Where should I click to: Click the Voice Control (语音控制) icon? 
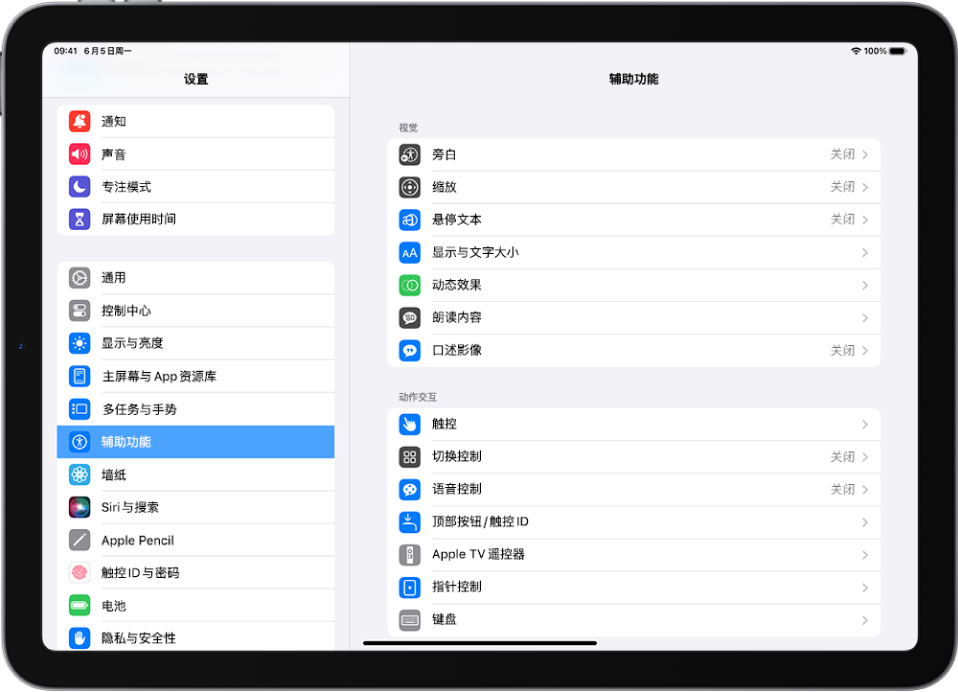click(409, 489)
